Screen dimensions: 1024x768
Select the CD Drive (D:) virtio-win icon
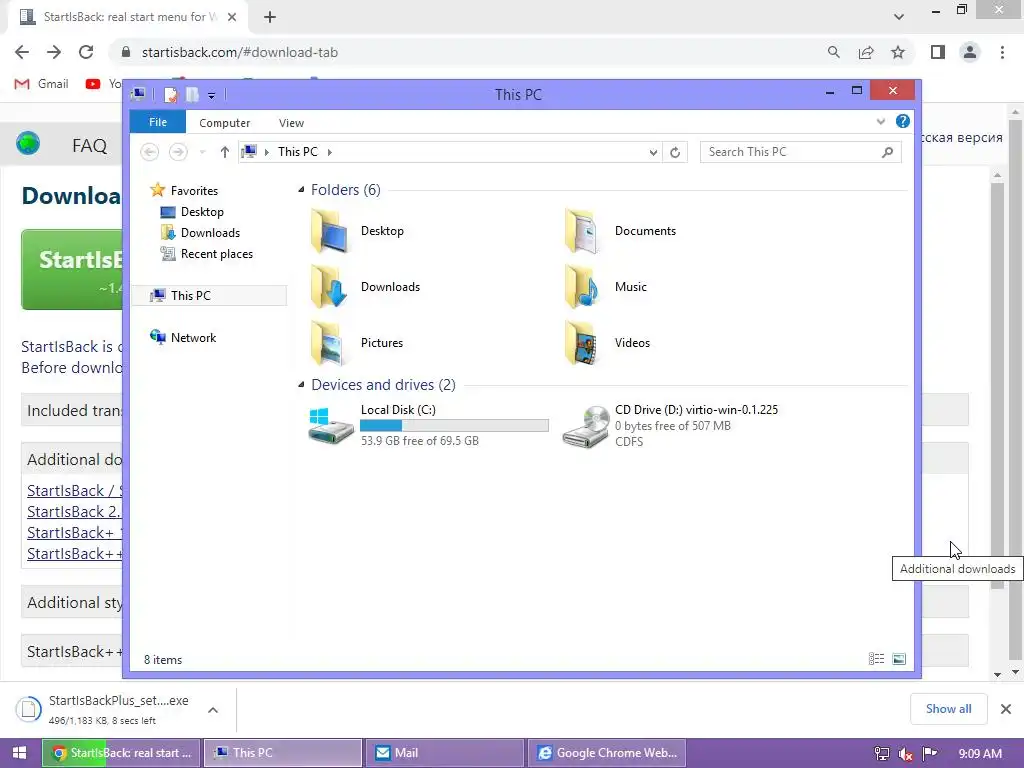point(586,426)
